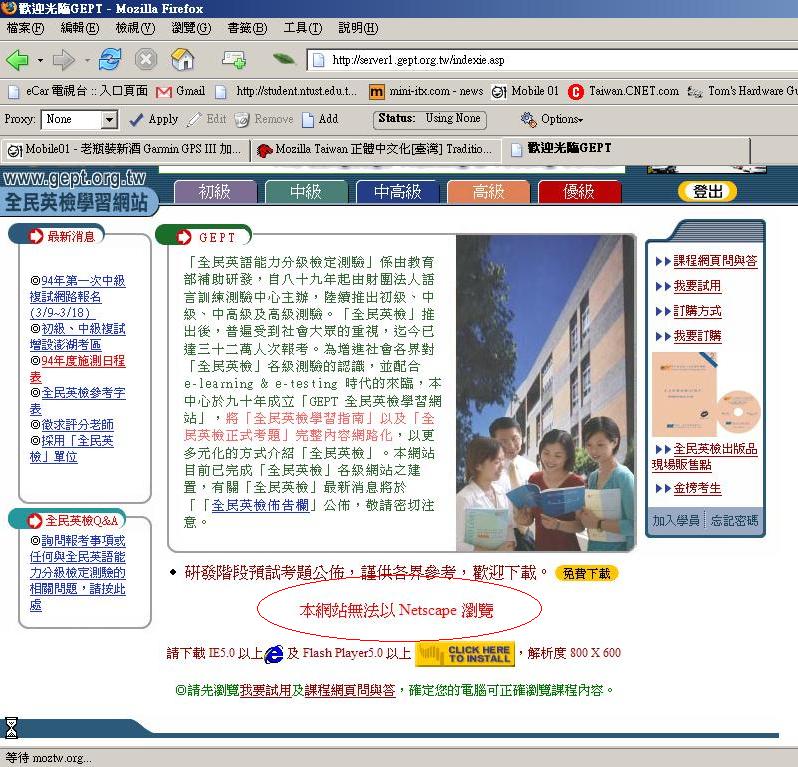Expand the proxy Options dropdown
Image resolution: width=798 pixels, height=767 pixels.
[x=552, y=119]
